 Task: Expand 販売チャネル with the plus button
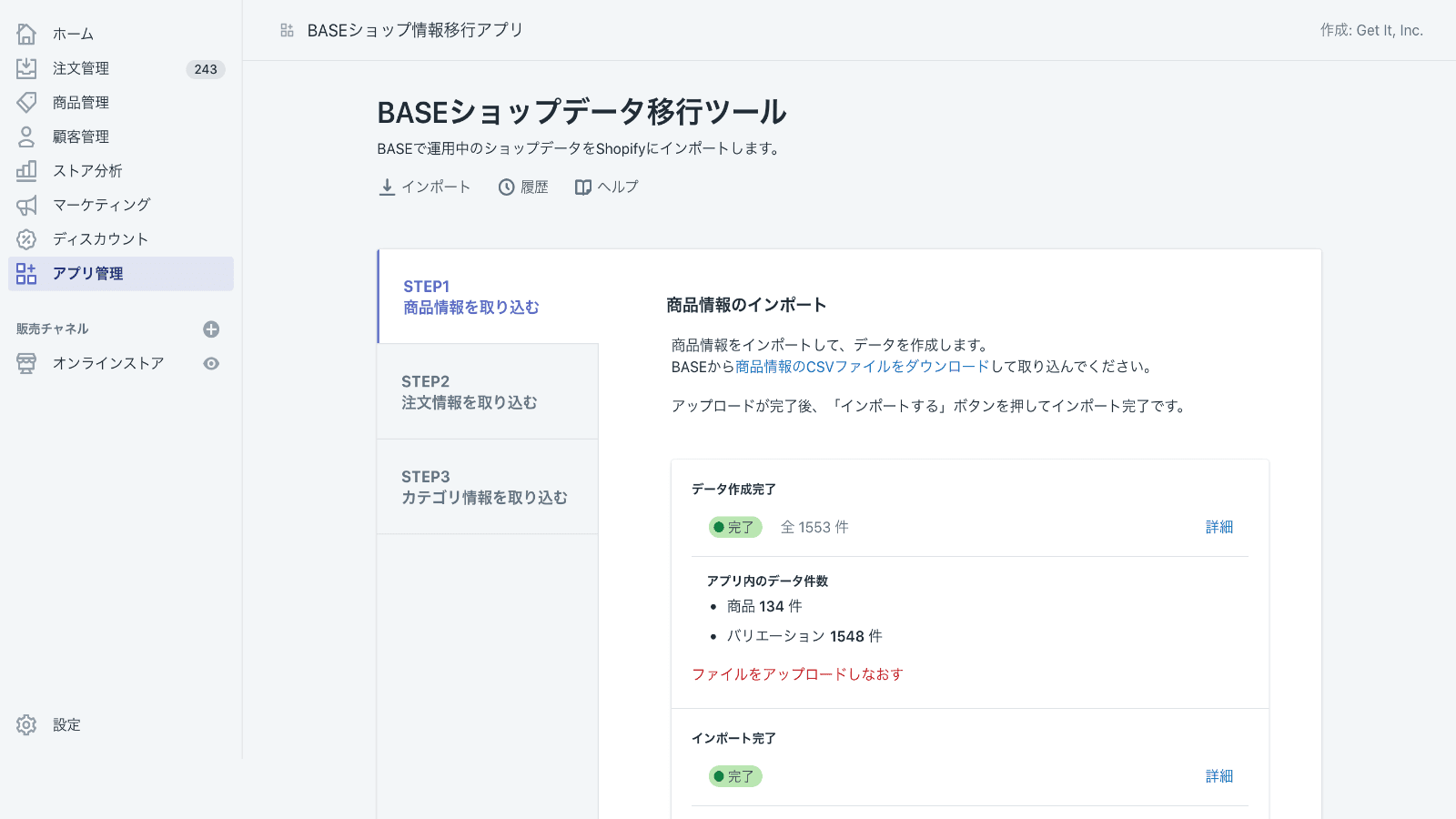pos(211,329)
